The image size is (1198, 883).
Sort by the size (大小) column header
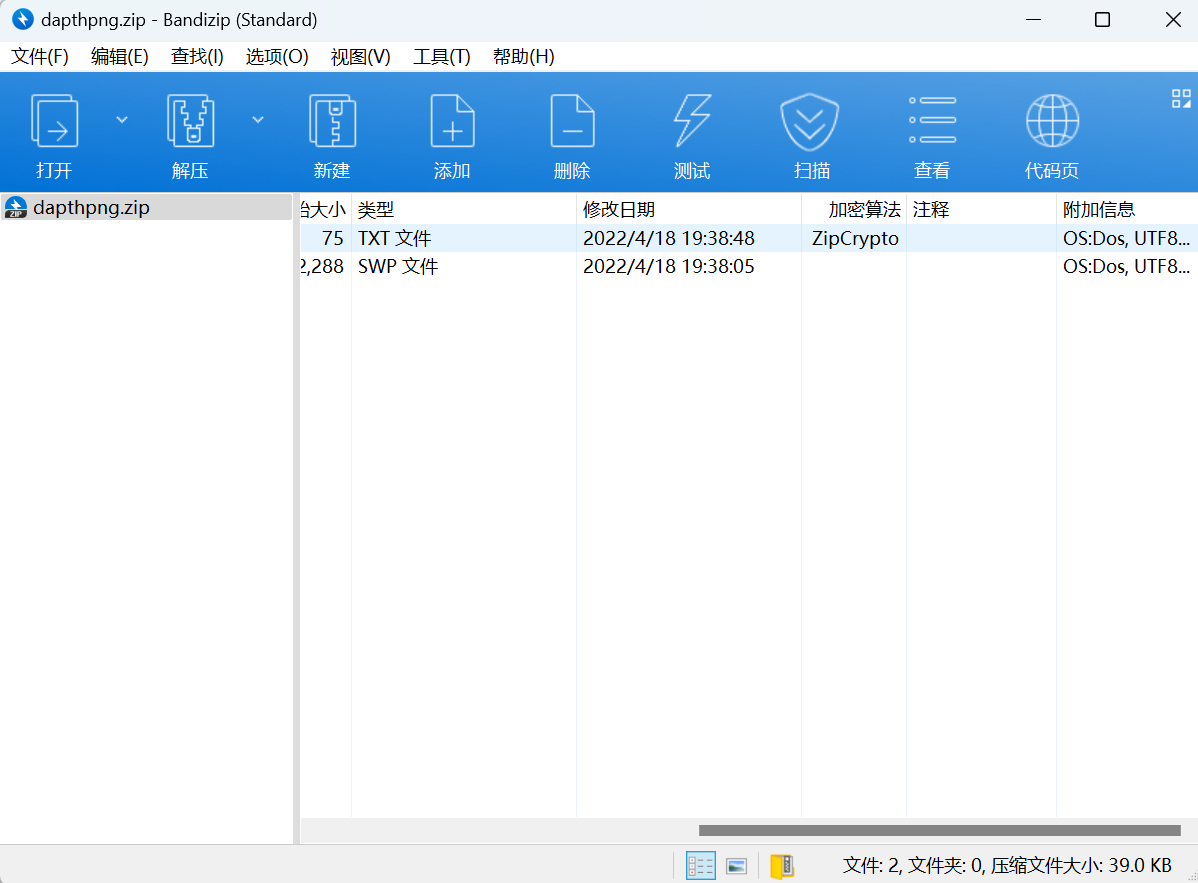325,209
